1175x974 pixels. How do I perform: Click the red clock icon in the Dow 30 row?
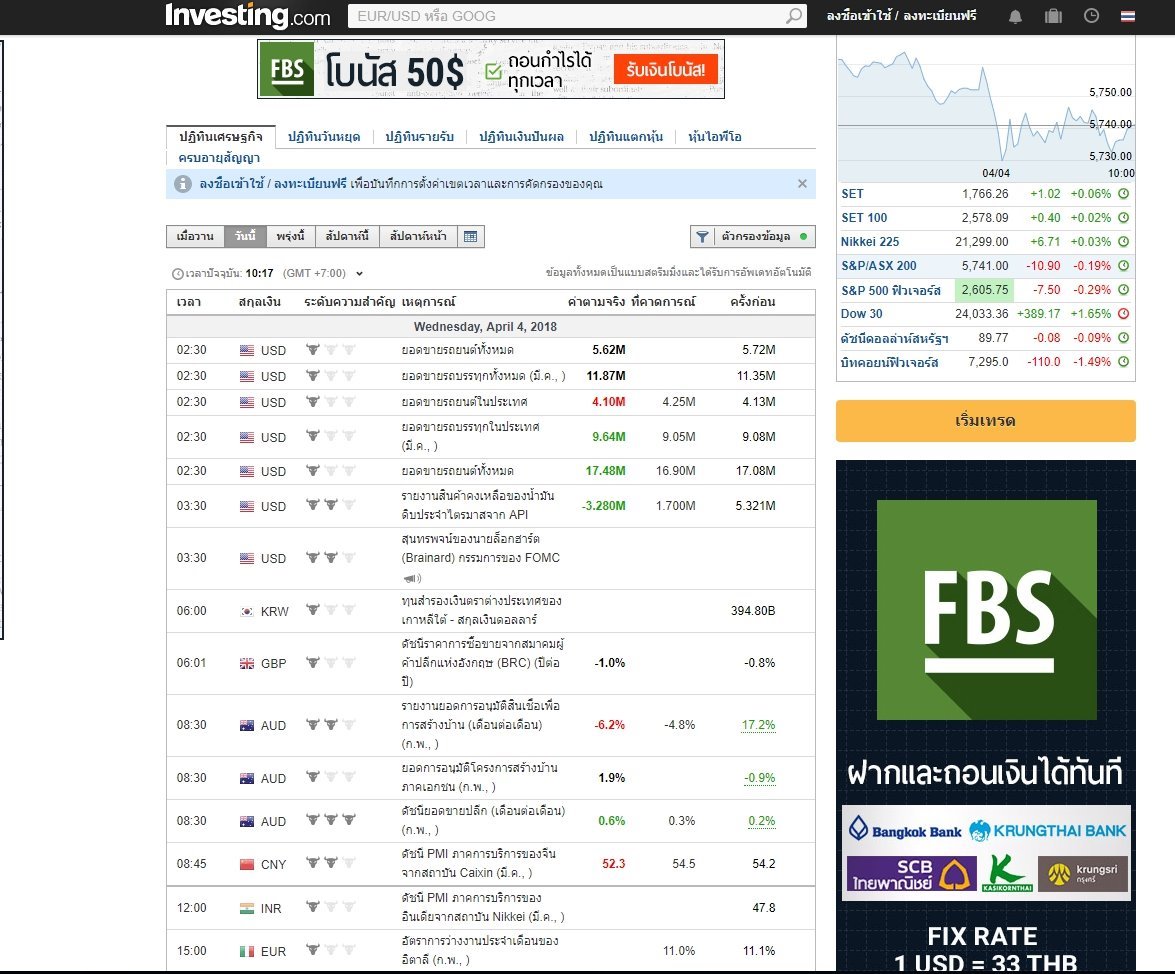click(1123, 313)
